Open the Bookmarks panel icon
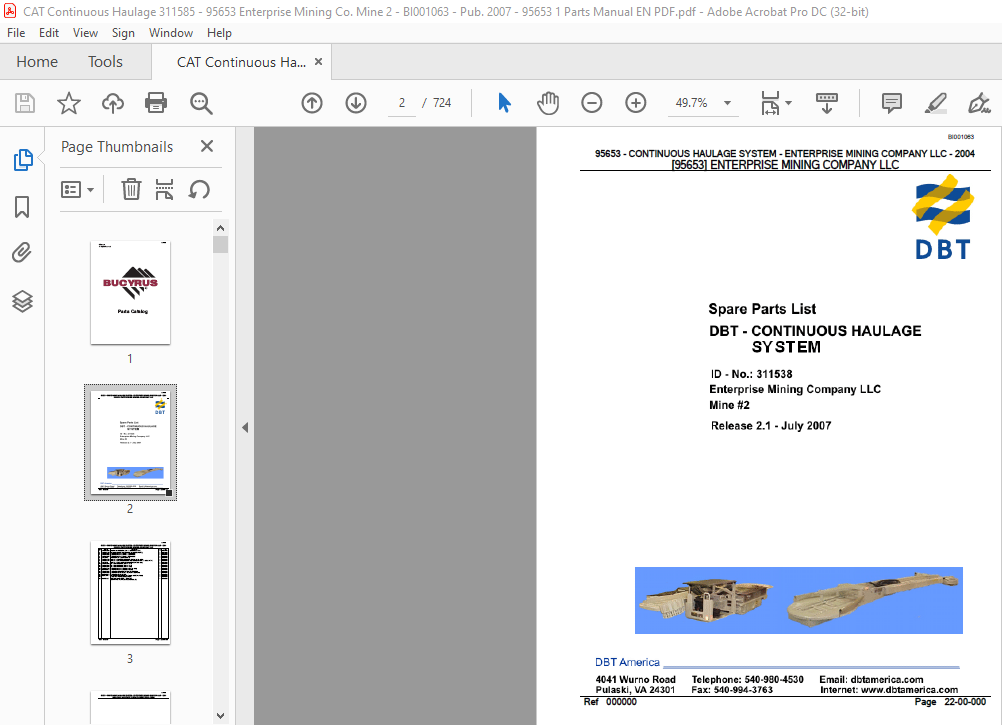This screenshot has height=725, width=1002. click(x=22, y=207)
